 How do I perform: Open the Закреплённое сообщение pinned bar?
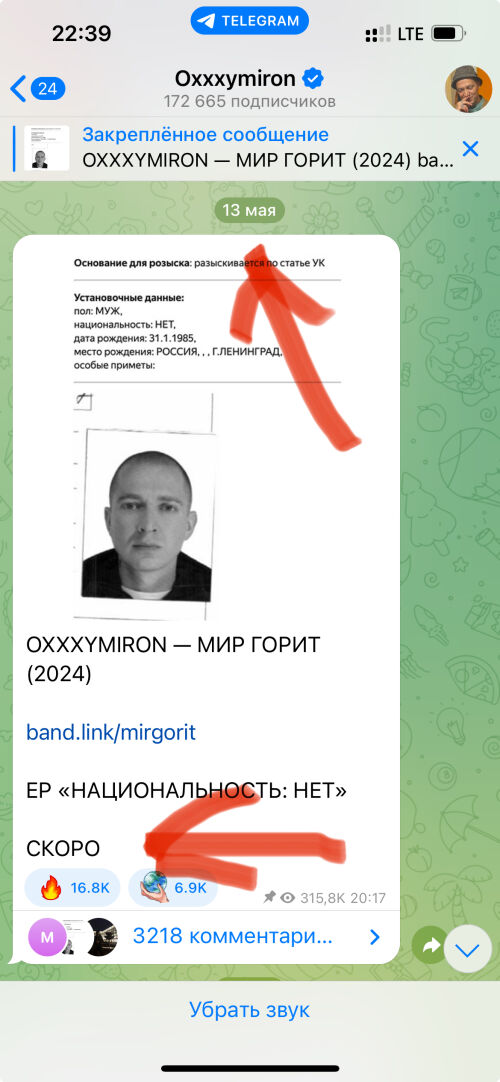[x=250, y=148]
